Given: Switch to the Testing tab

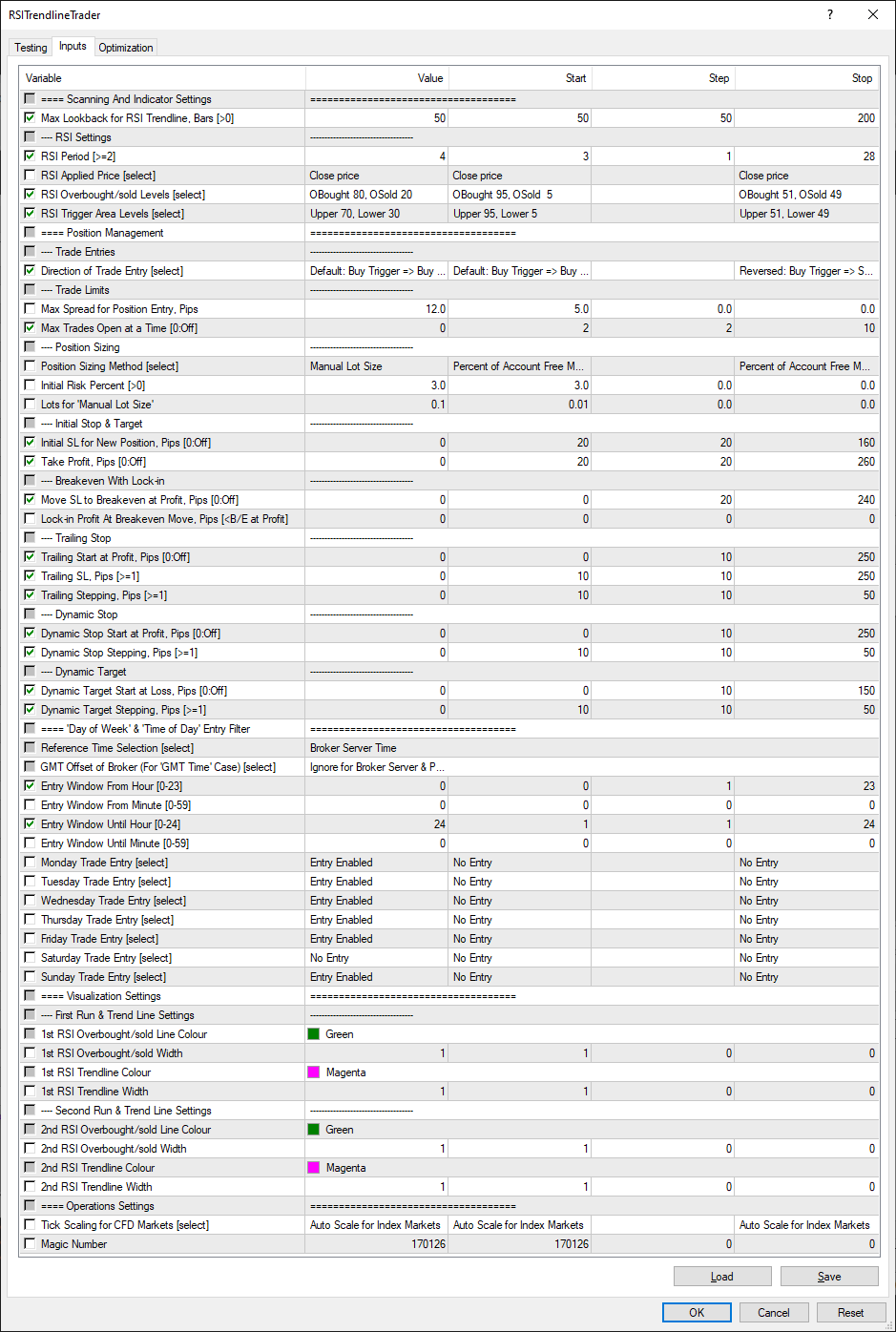Looking at the screenshot, I should click(x=31, y=48).
